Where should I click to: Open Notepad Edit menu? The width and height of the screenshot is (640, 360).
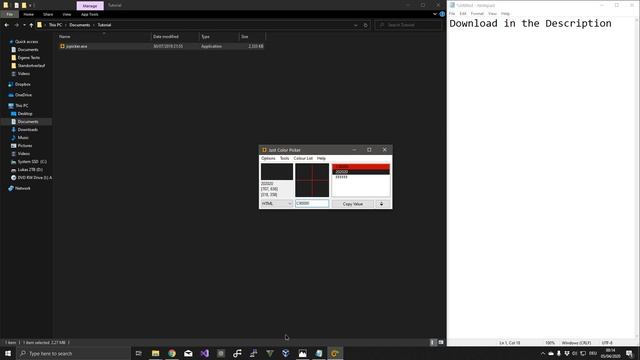(462, 13)
